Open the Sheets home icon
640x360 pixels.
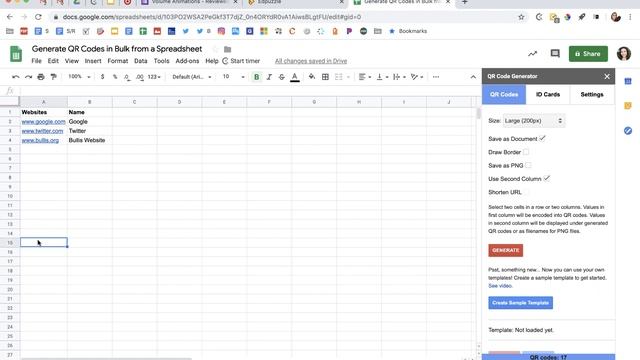coord(16,54)
